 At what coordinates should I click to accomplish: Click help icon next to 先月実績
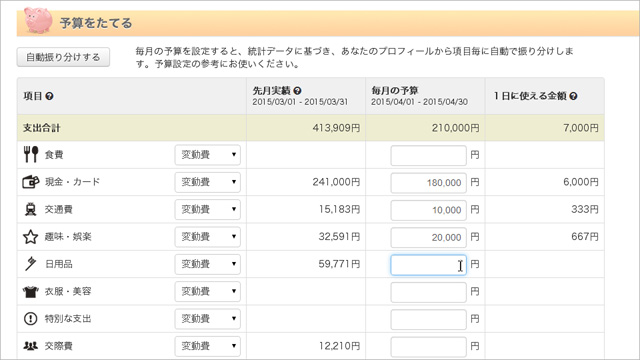(x=297, y=91)
